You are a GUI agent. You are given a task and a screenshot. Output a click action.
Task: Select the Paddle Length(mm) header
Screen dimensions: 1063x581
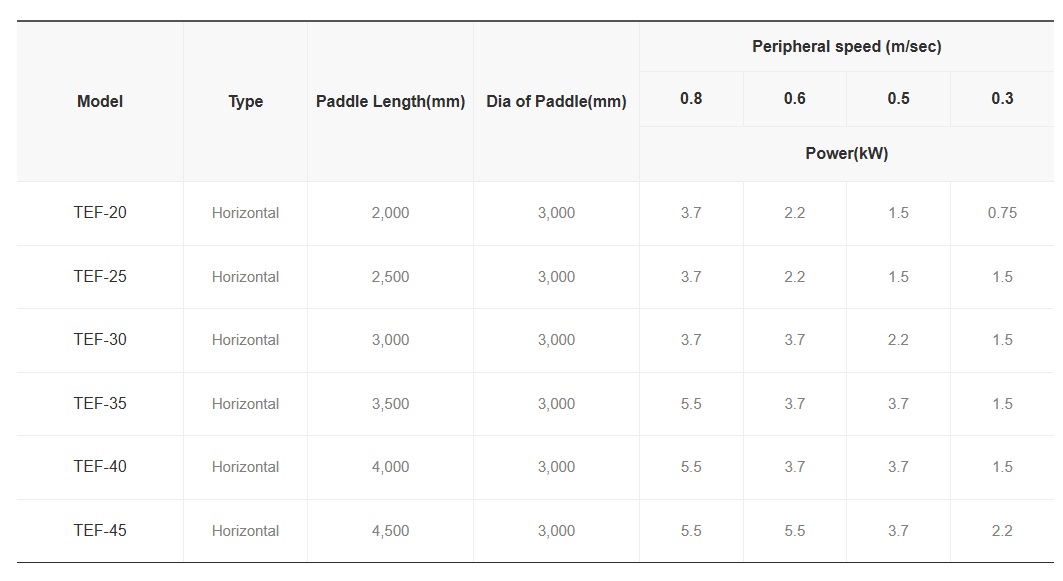(x=390, y=101)
